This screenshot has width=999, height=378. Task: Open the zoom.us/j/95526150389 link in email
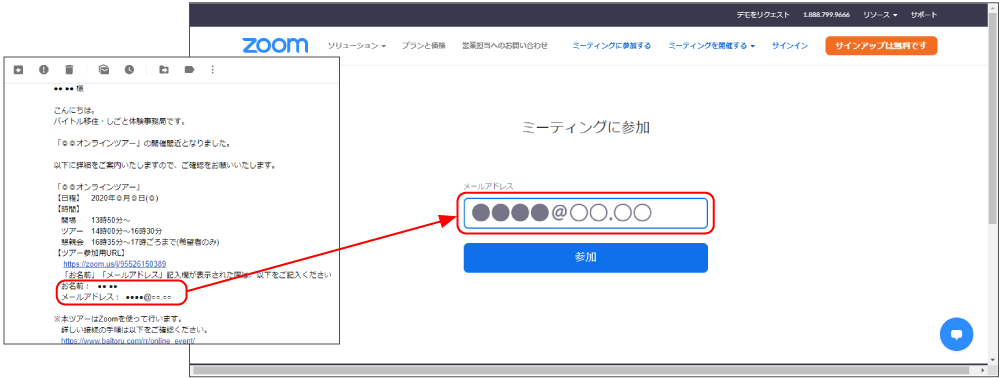115,264
